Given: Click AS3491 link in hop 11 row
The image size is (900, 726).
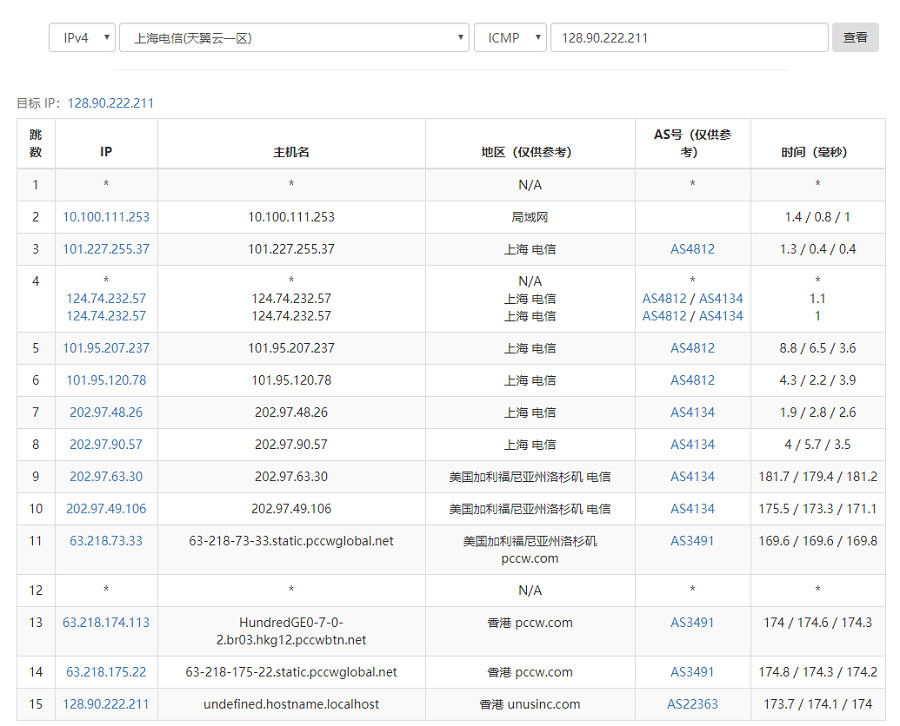Looking at the screenshot, I should click(x=692, y=540).
